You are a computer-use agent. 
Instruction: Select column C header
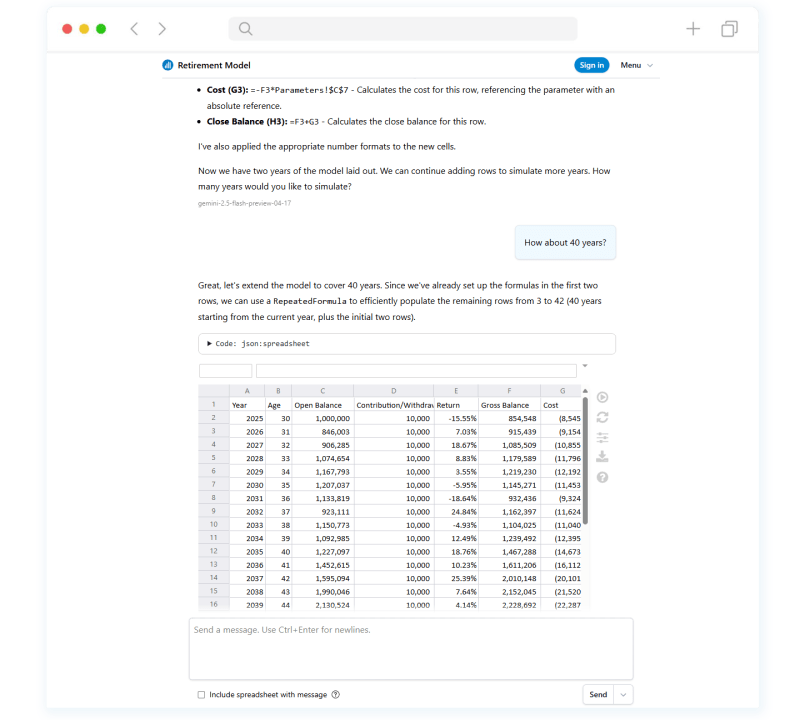[x=322, y=391]
